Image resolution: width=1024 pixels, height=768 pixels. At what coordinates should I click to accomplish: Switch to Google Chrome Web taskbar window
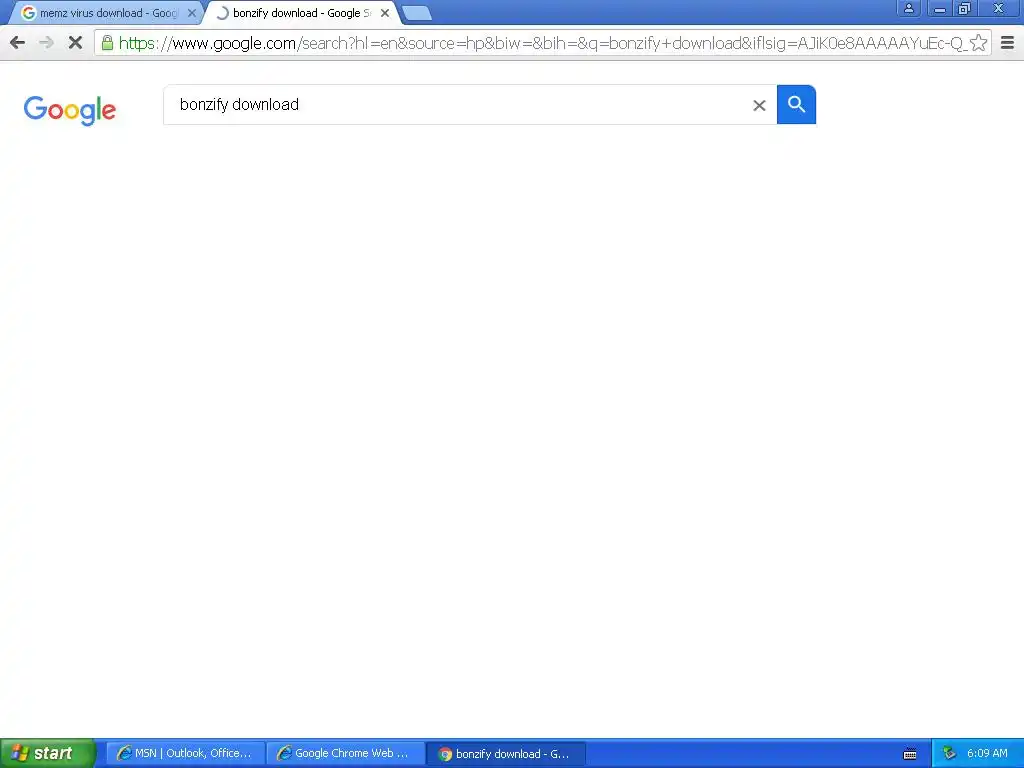[345, 754]
